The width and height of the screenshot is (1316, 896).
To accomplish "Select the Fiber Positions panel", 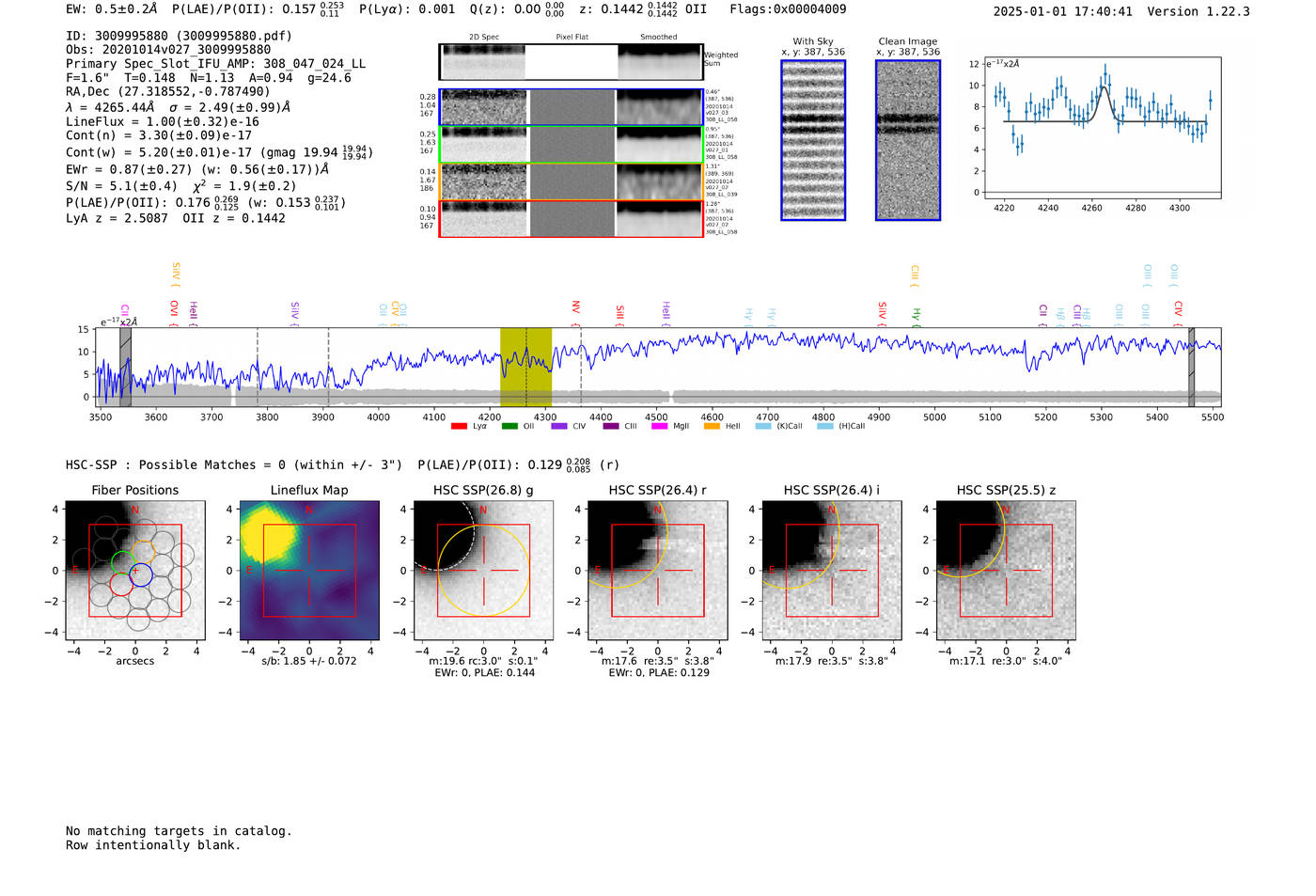I will [x=135, y=571].
